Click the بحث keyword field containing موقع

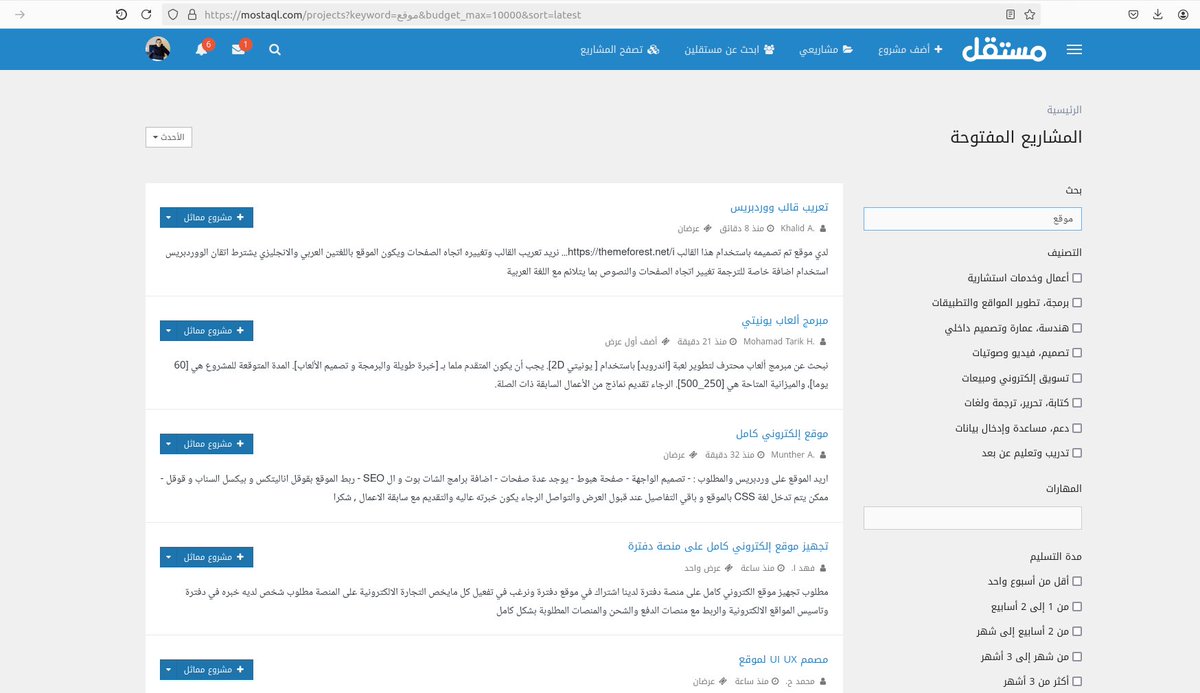[x=972, y=219]
